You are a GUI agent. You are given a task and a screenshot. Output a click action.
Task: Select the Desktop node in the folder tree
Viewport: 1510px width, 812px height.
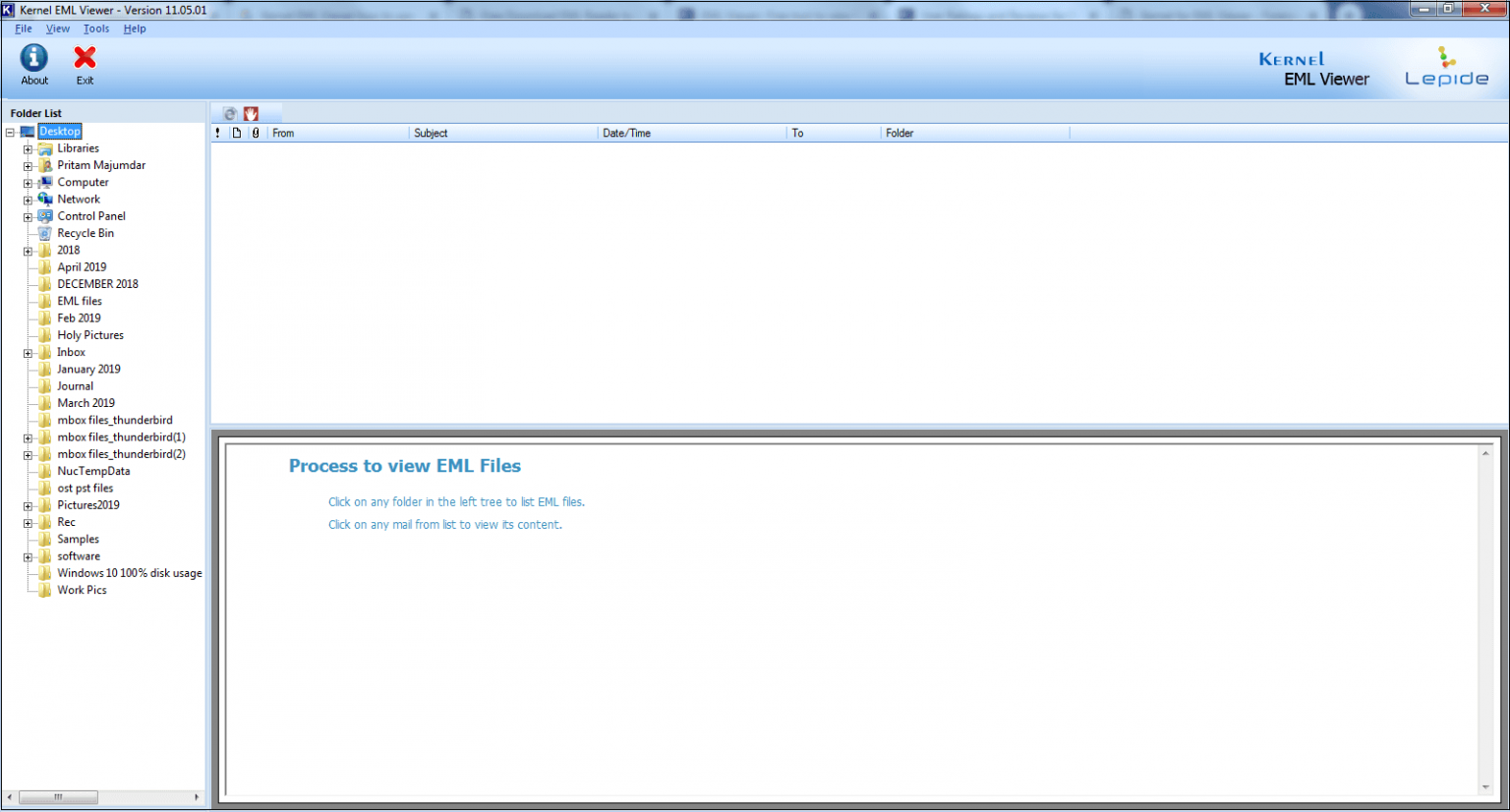59,130
